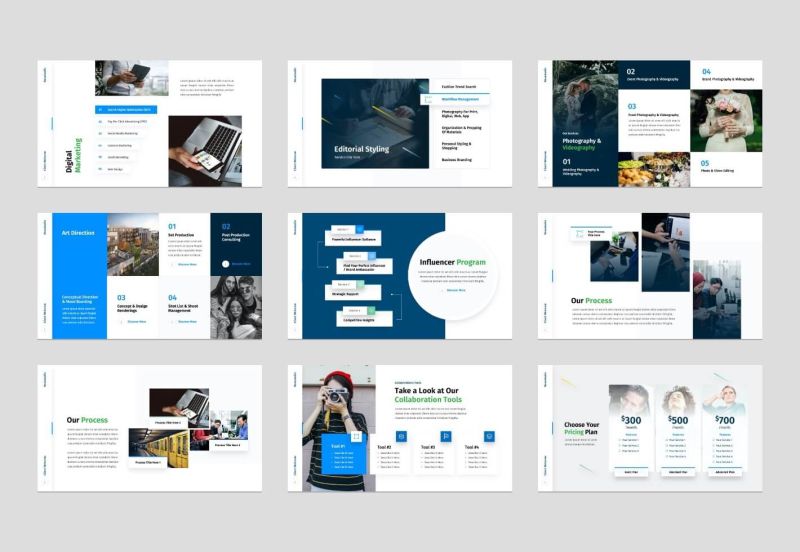
Task: Click the flag icon above Tool #3
Action: coord(445,437)
